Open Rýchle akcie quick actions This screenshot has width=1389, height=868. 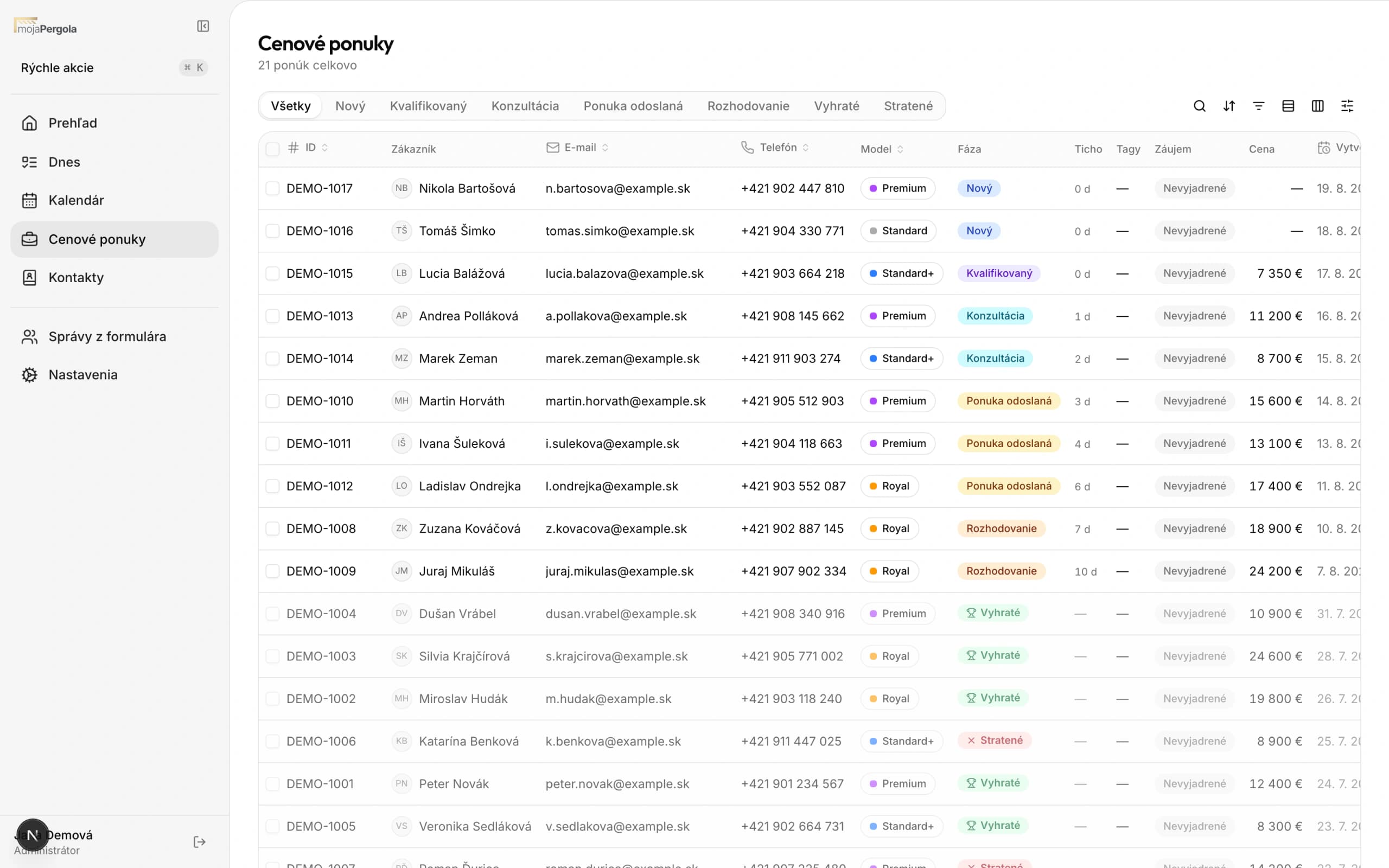pos(114,68)
